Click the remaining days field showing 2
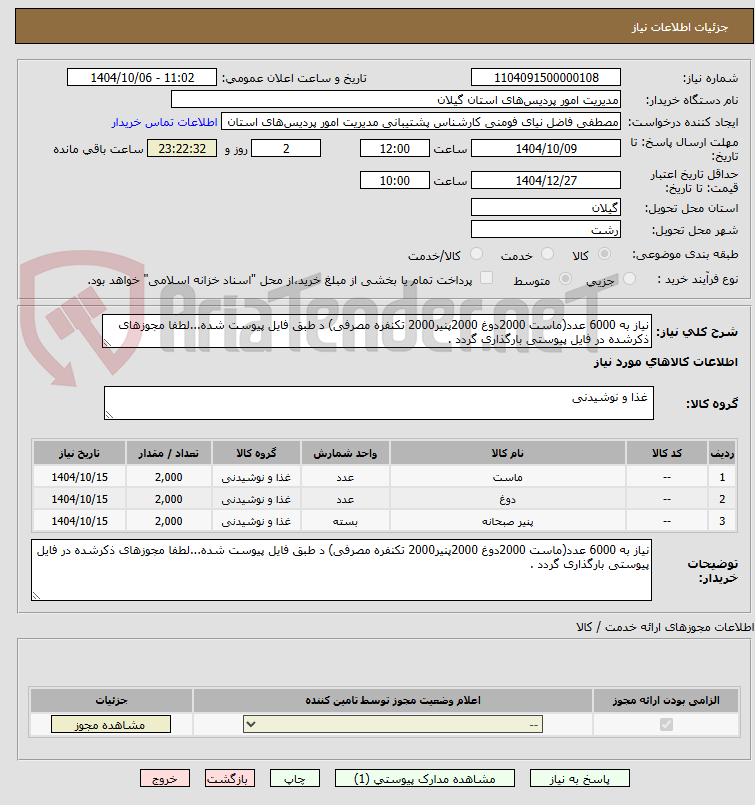The width and height of the screenshot is (755, 805). tap(286, 149)
